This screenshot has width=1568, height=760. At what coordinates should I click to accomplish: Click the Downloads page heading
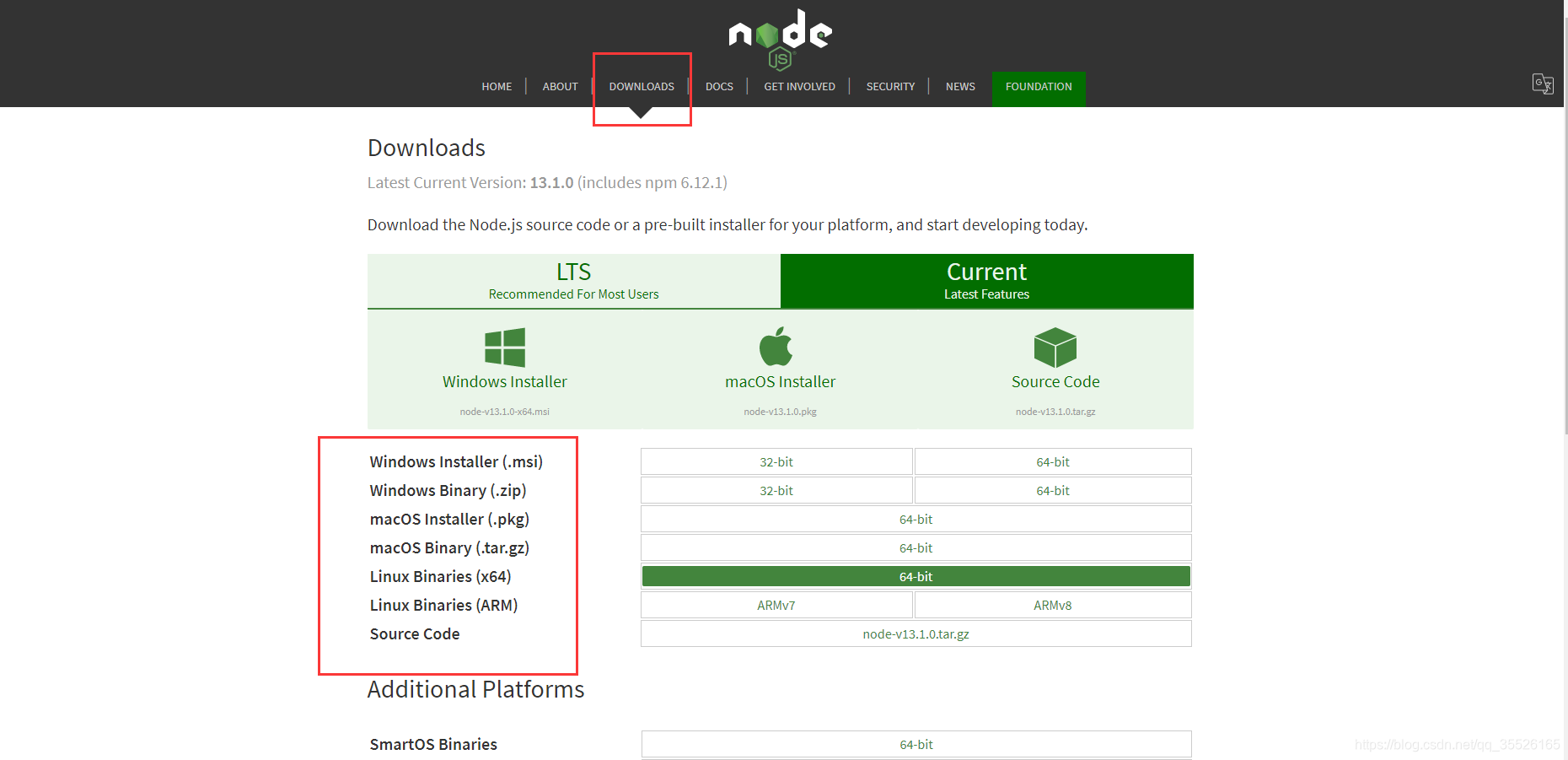pyautogui.click(x=427, y=148)
